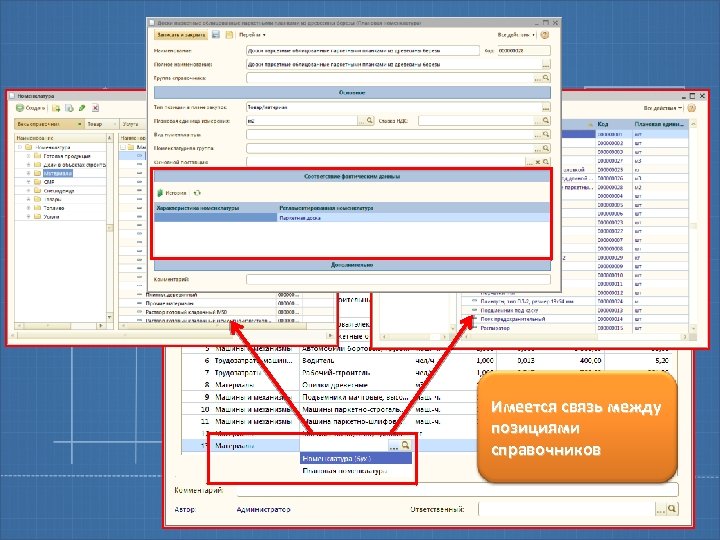The height and width of the screenshot is (540, 720).
Task: Click the 'Водитель' cell in row 6
Action: coord(355,360)
